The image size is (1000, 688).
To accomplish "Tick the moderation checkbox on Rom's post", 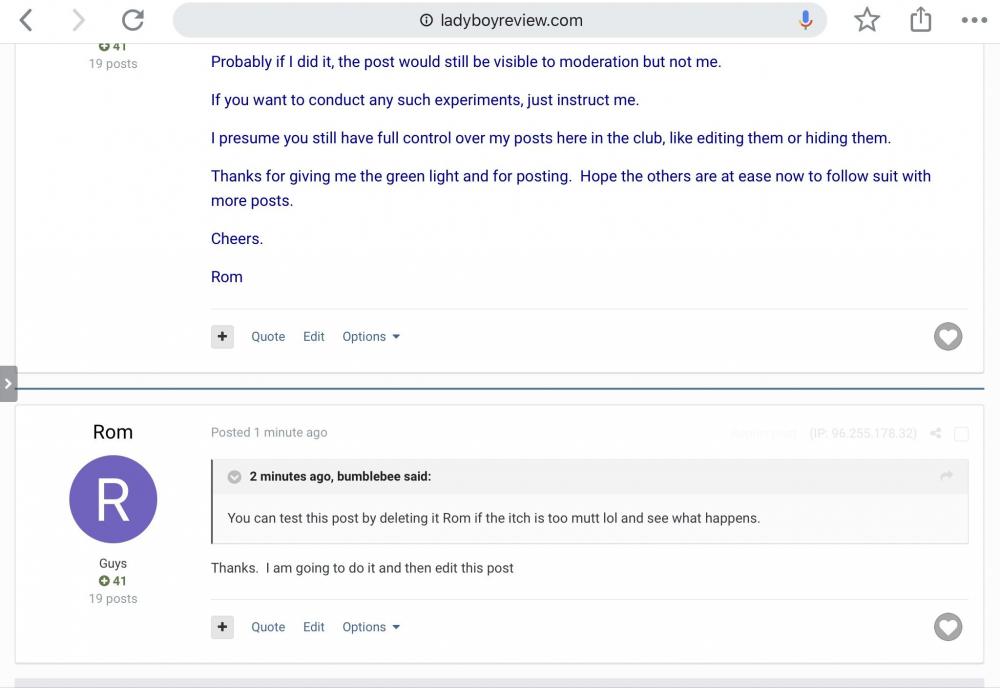I will (961, 434).
